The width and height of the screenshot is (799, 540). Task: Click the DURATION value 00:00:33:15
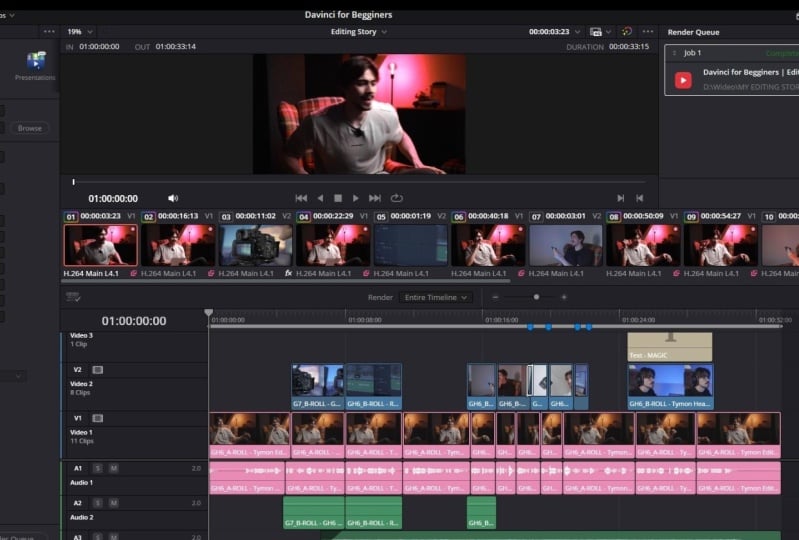[x=629, y=46]
